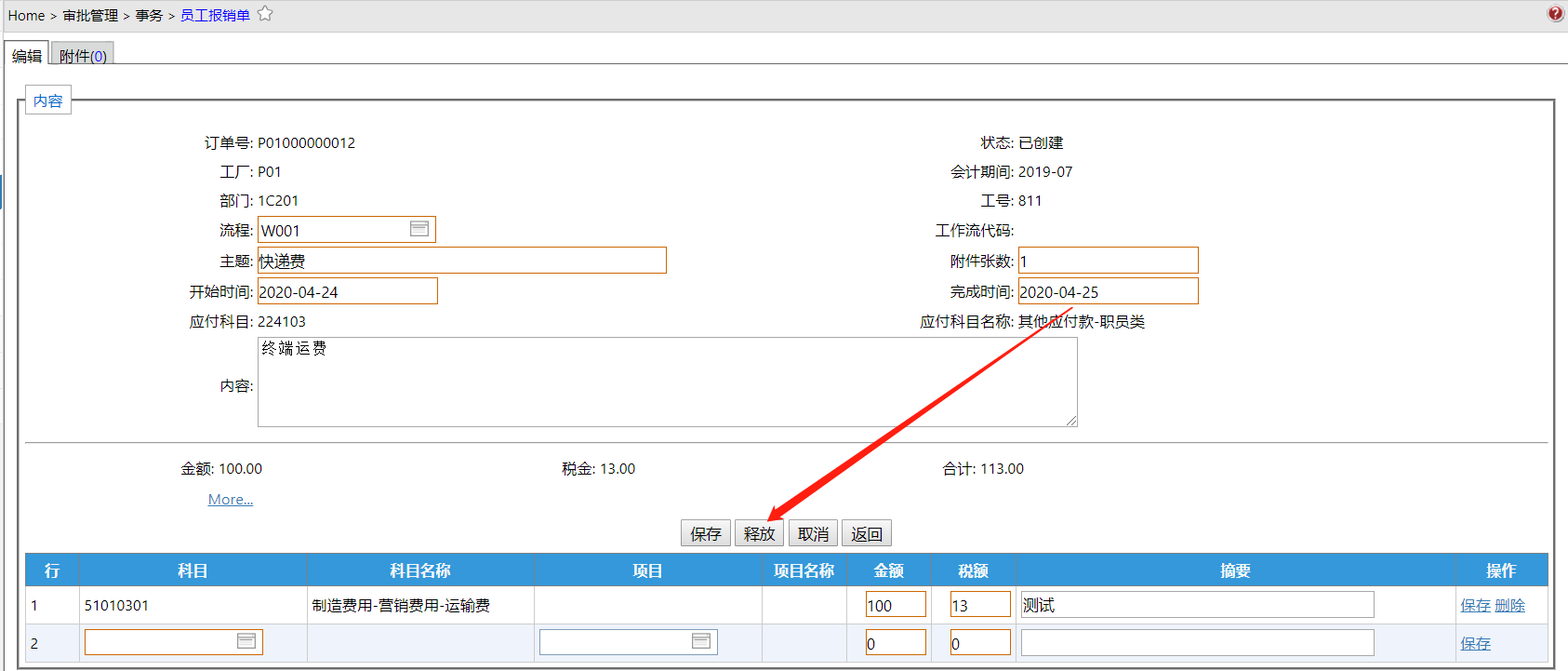The height and width of the screenshot is (671, 1568).
Task: Click the 应付科目 value 224103
Action: pyautogui.click(x=282, y=321)
